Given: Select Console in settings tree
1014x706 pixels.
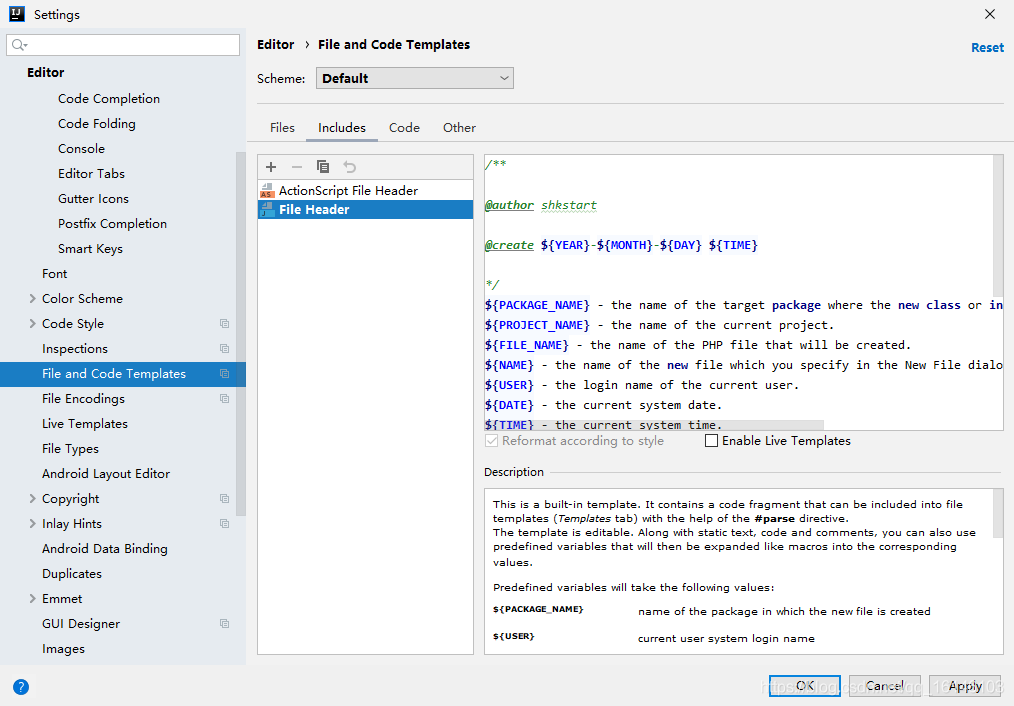Looking at the screenshot, I should pos(81,149).
